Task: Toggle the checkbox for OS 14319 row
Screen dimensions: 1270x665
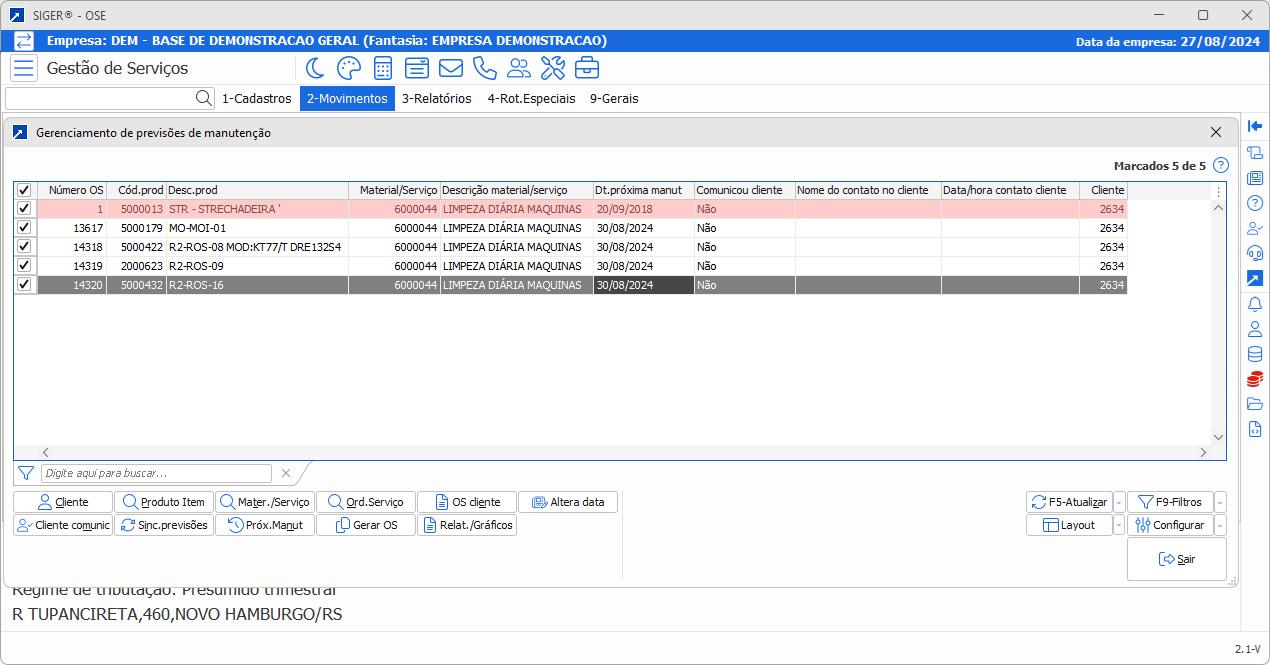Action: [24, 266]
